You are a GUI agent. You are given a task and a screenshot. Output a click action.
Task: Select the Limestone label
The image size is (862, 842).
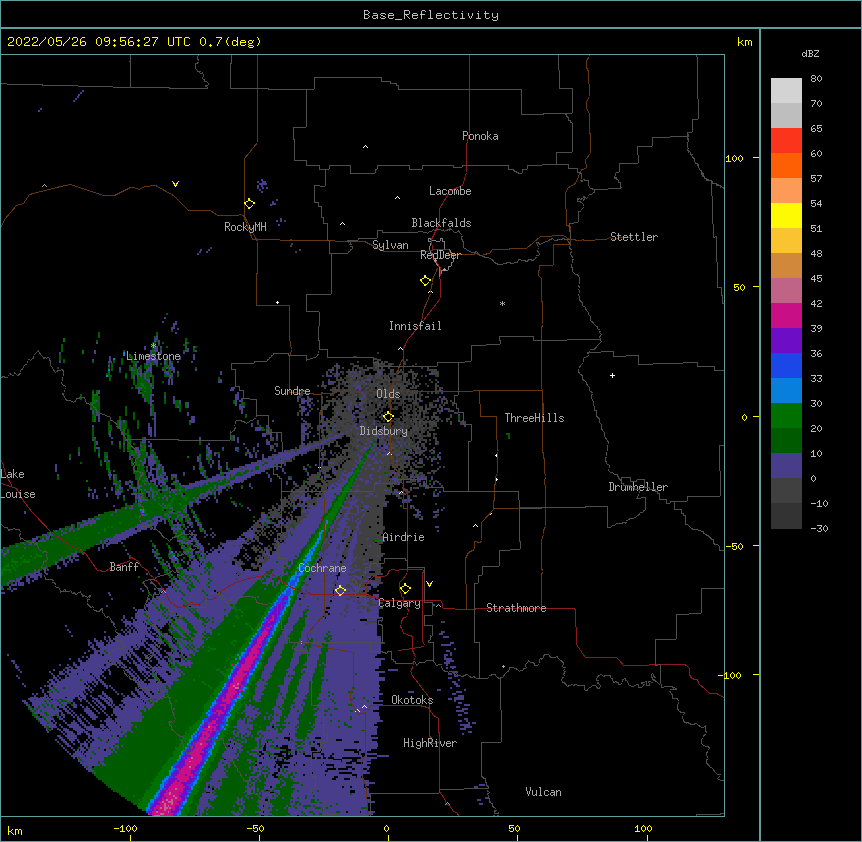pos(153,356)
